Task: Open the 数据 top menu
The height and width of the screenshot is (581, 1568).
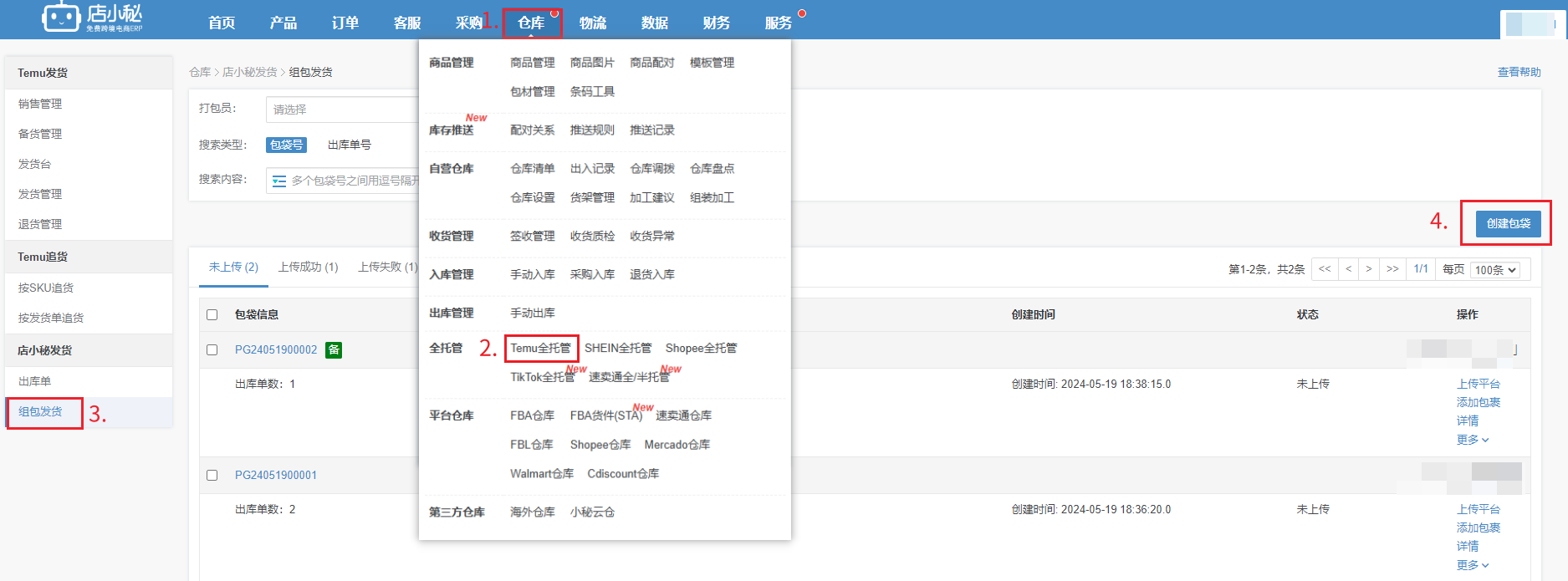Action: tap(655, 23)
